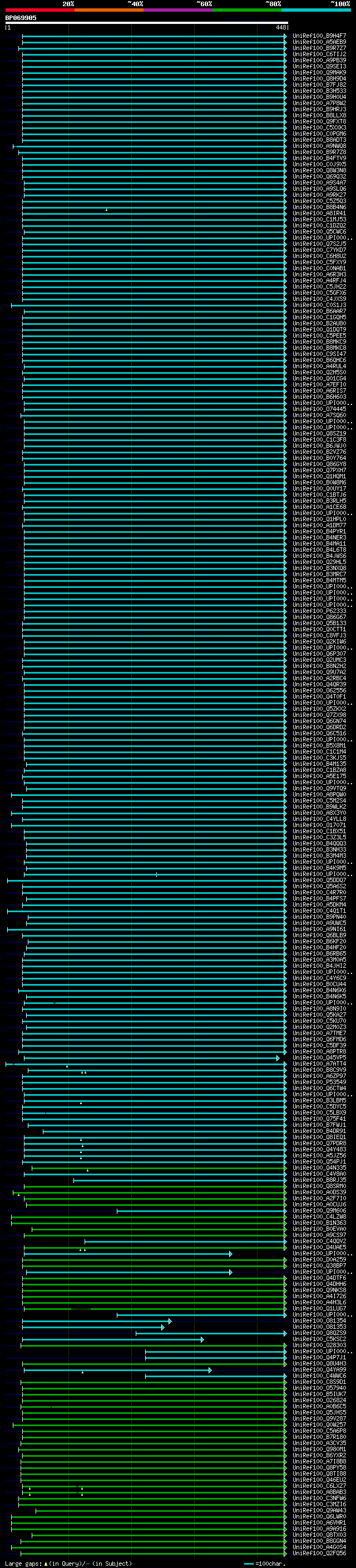Select the UniRef100_C5XXK3 label
This screenshot has width=356, height=1568.
pyautogui.click(x=319, y=128)
